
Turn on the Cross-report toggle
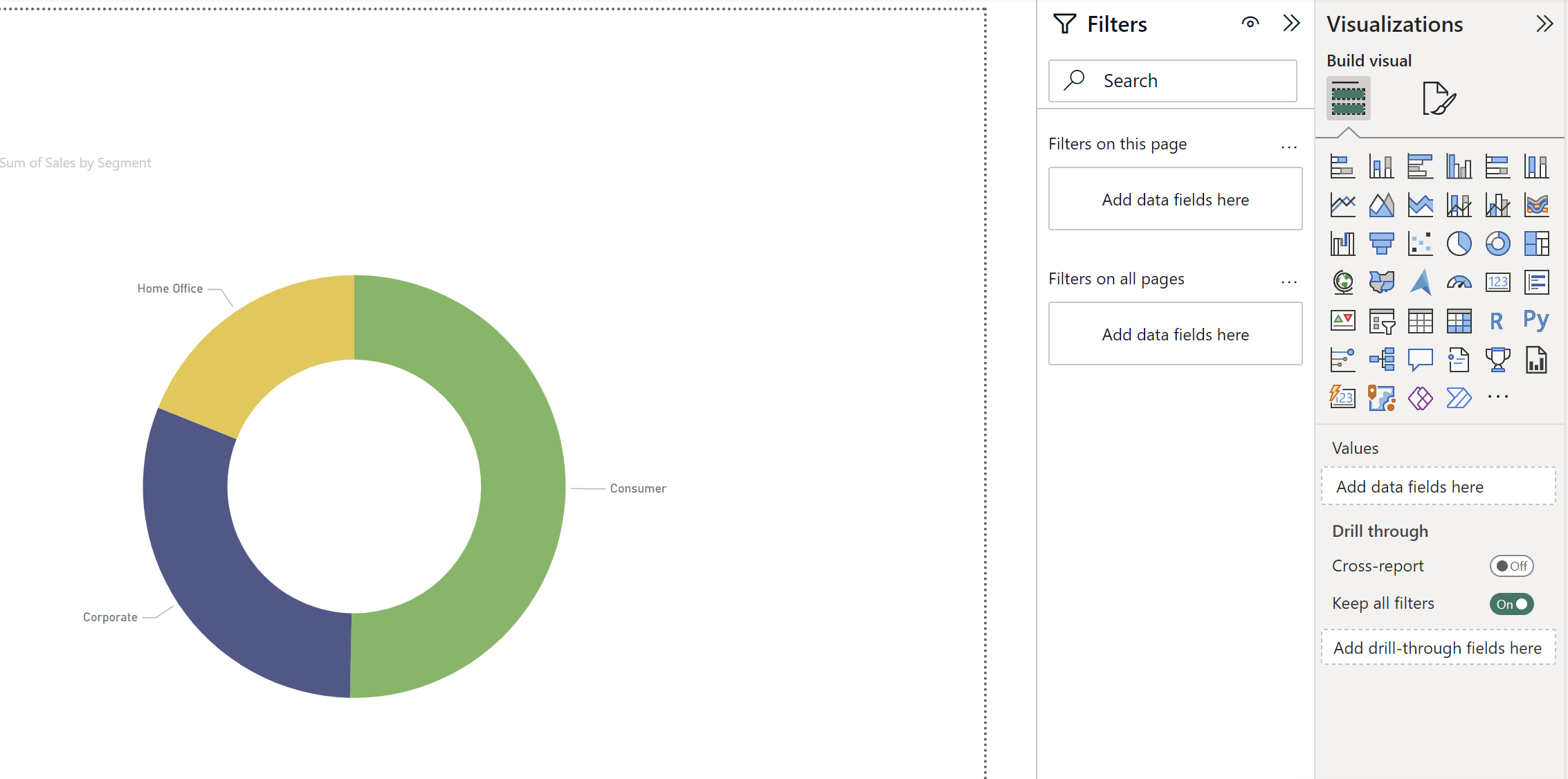[1511, 566]
